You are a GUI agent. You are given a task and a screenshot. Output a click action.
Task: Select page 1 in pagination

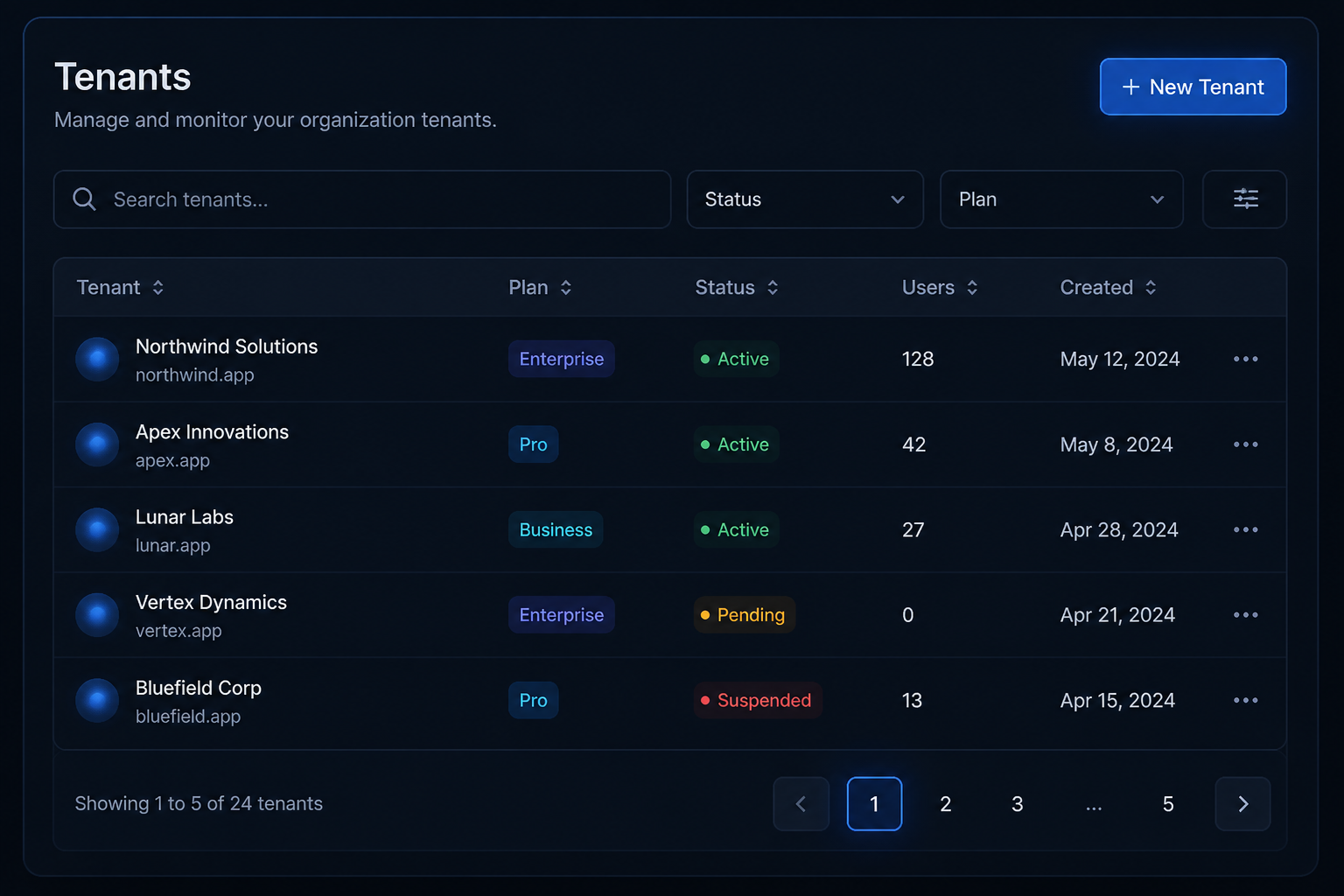(874, 803)
